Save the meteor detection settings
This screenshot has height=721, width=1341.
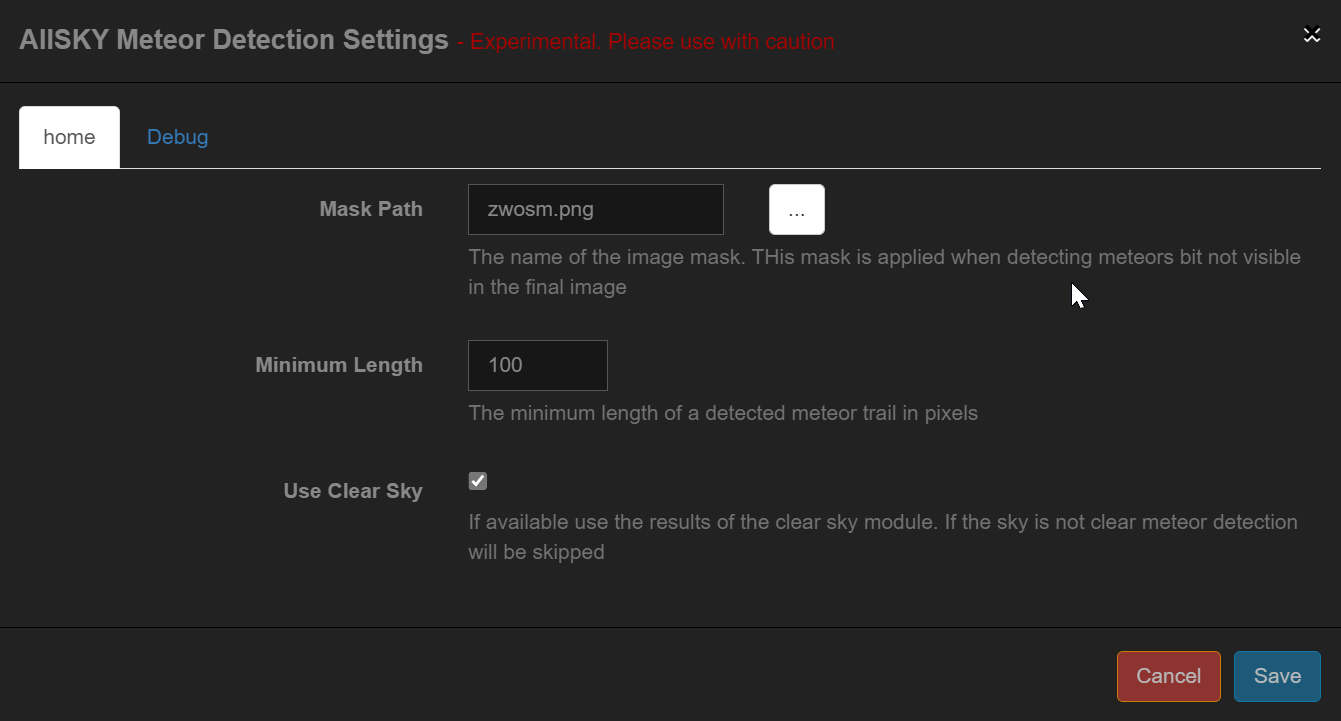[1277, 676]
